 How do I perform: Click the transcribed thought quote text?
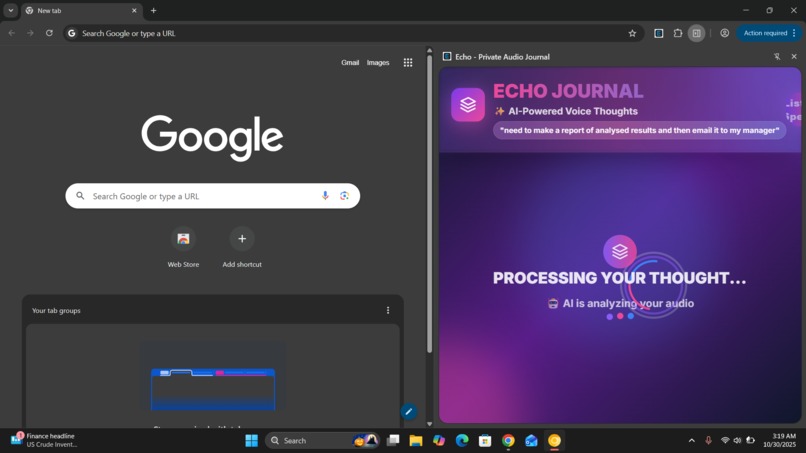pos(639,131)
